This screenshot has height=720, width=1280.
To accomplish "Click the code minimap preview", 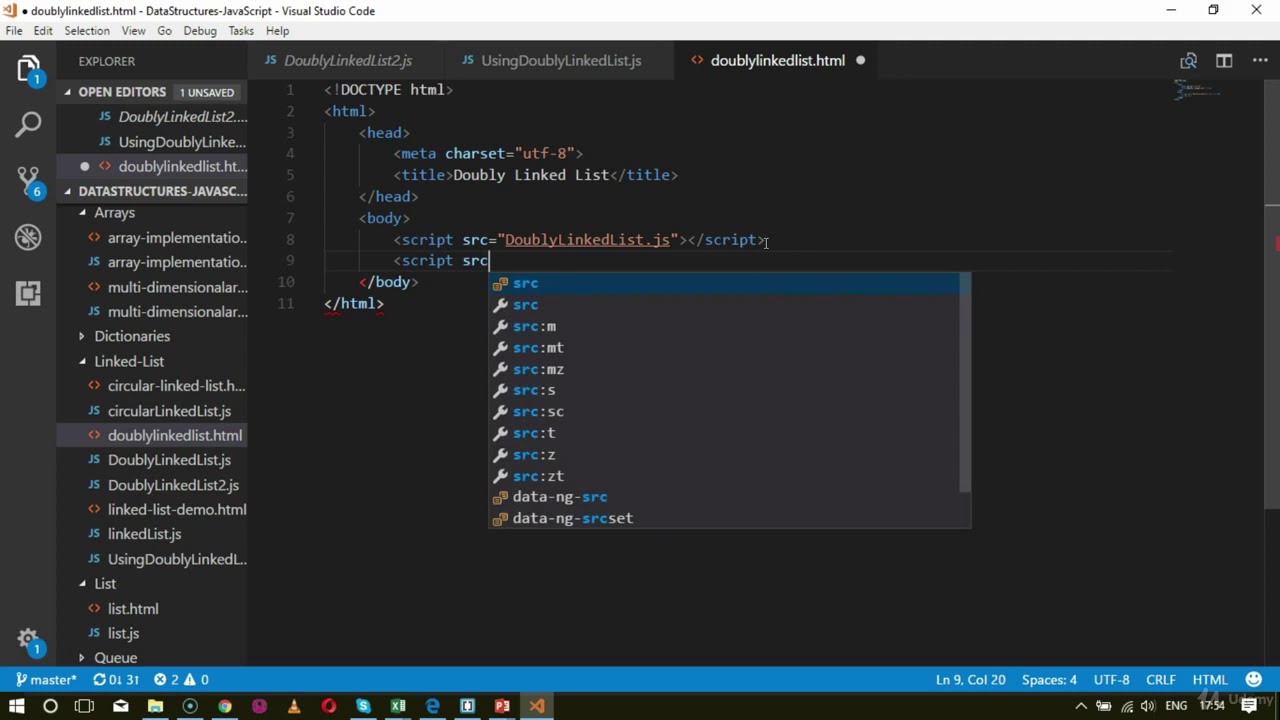I will click(1198, 91).
